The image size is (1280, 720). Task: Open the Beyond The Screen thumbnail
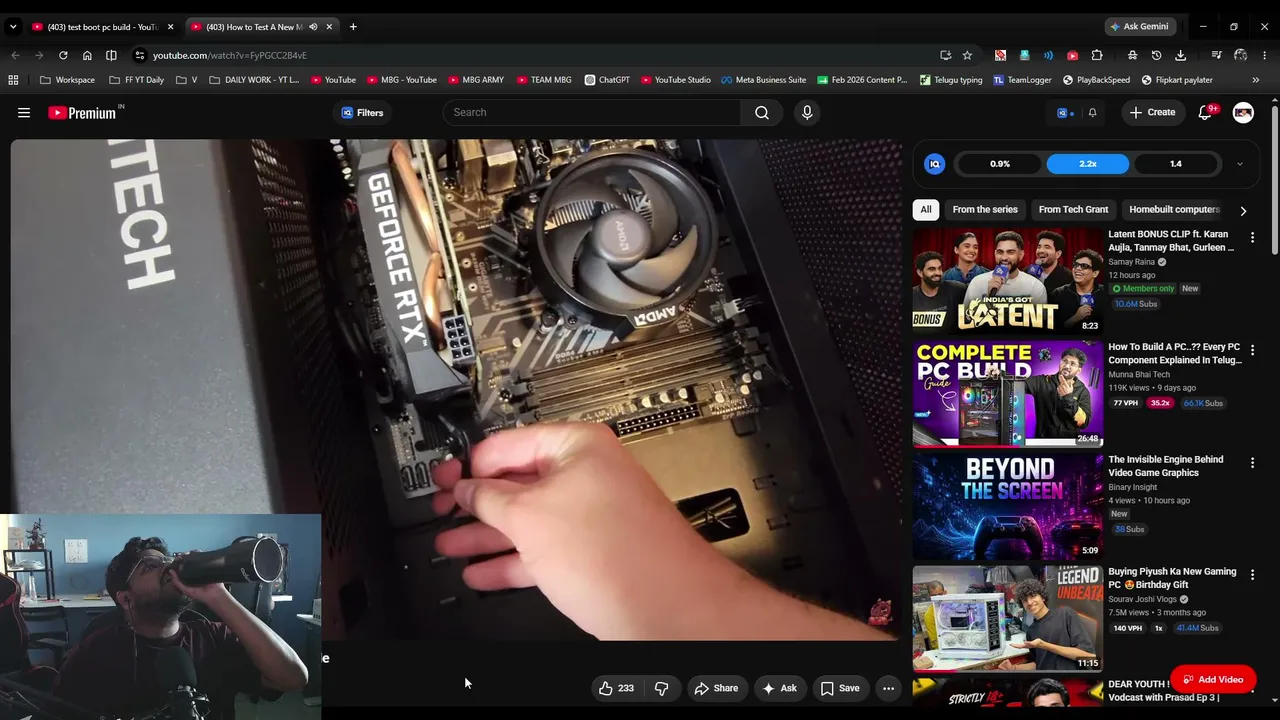(1007, 506)
